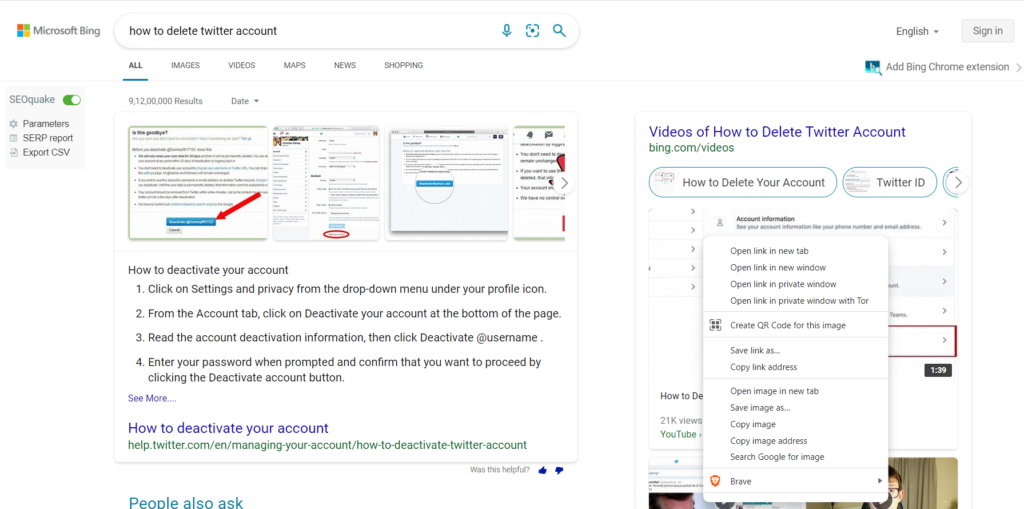This screenshot has width=1024, height=509.
Task: Click the Twitter ID chip
Action: click(x=889, y=182)
